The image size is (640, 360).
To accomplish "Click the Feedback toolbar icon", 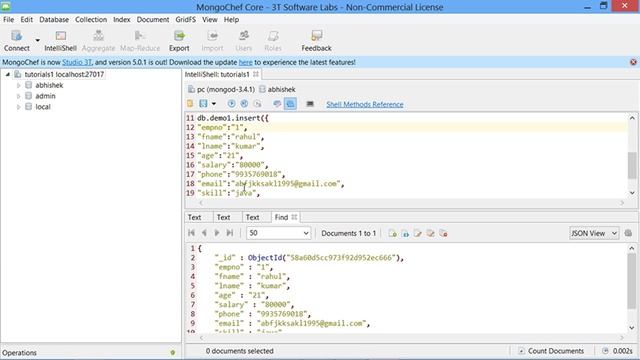I will [316, 41].
